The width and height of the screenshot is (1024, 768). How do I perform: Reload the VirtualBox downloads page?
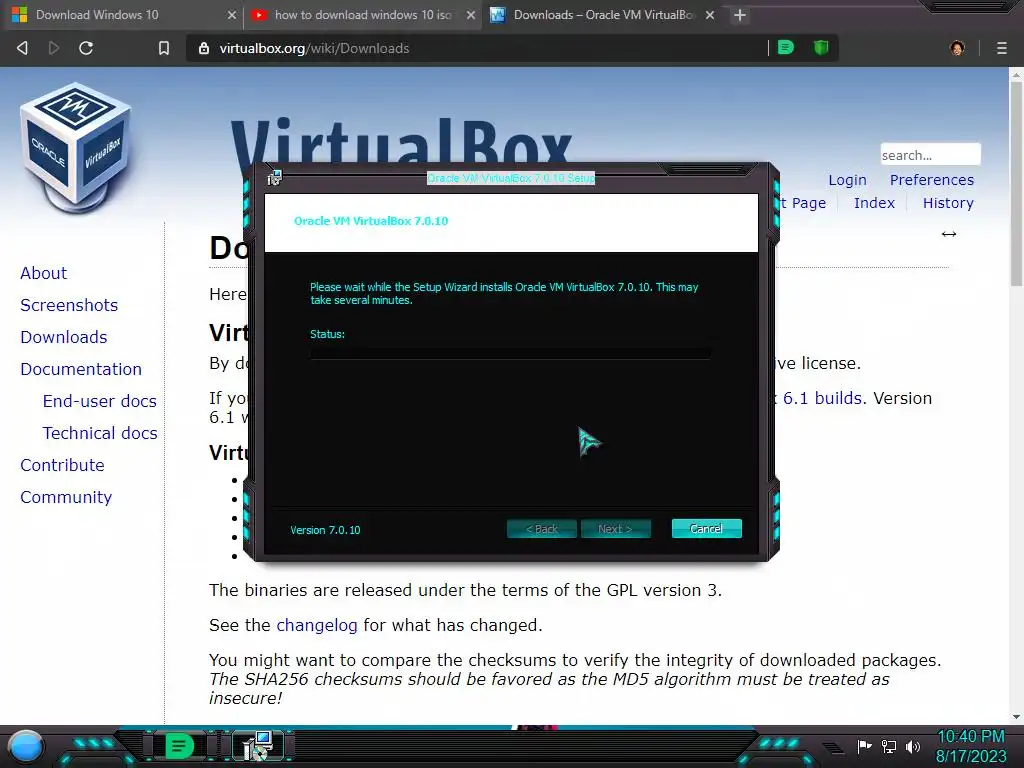pos(86,48)
